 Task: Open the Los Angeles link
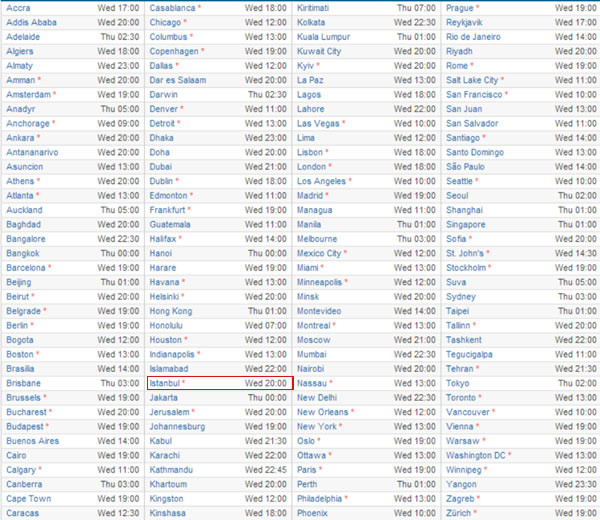tap(321, 181)
